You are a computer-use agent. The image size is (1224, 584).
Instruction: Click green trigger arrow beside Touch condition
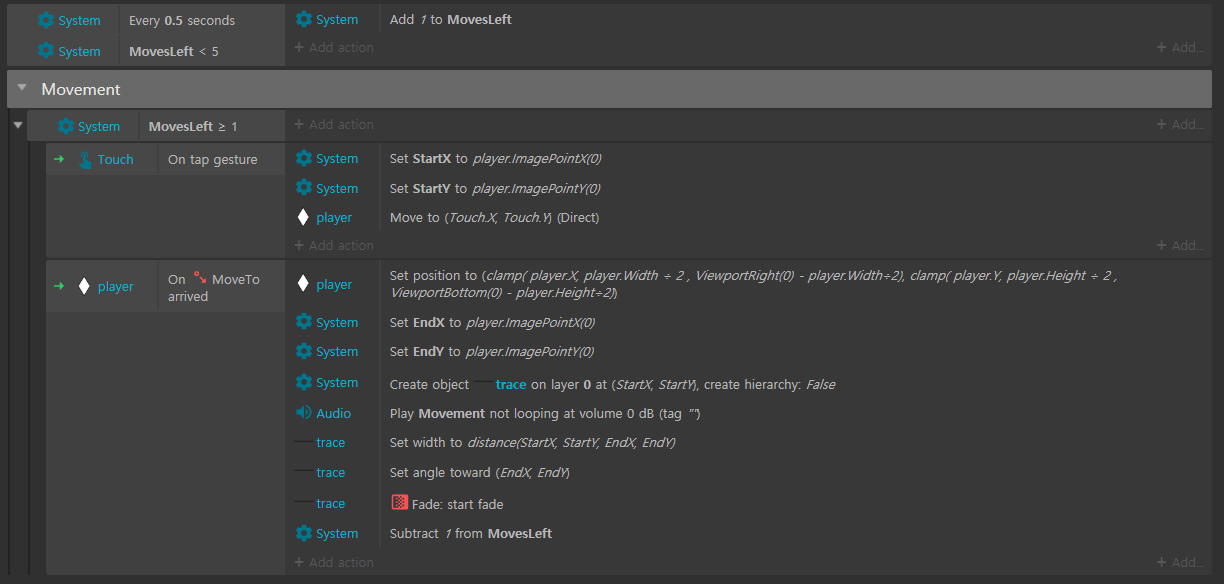coord(58,160)
